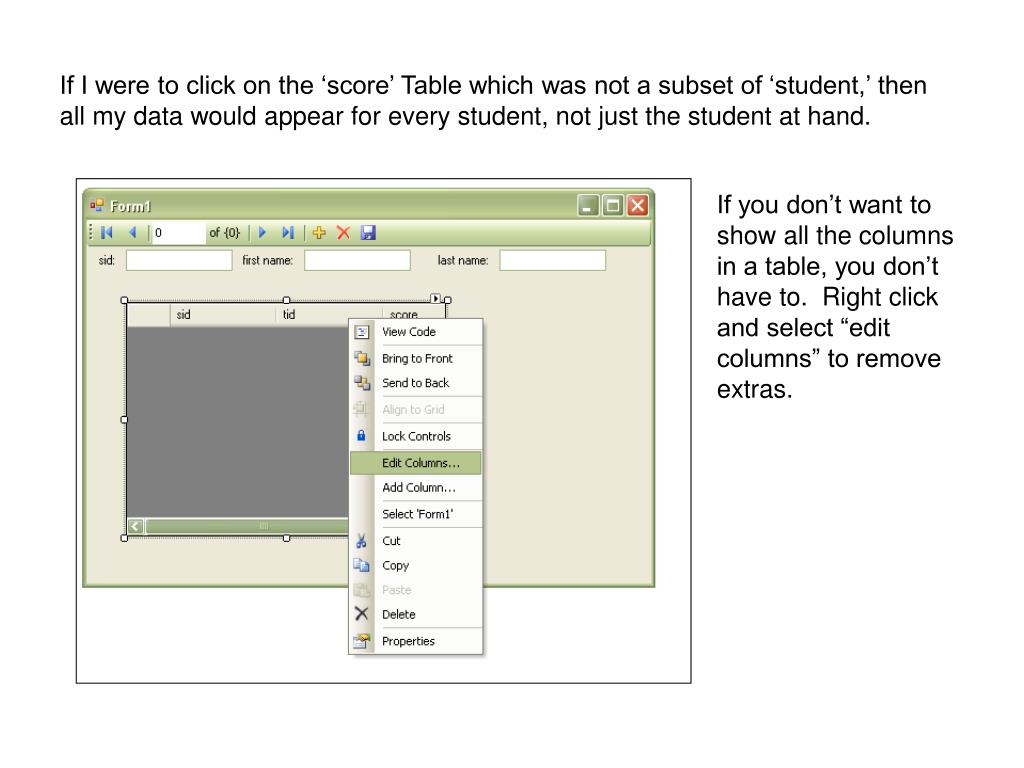Viewport: 1024px width, 768px height.
Task: Click the tid column header in grid
Action: point(329,315)
